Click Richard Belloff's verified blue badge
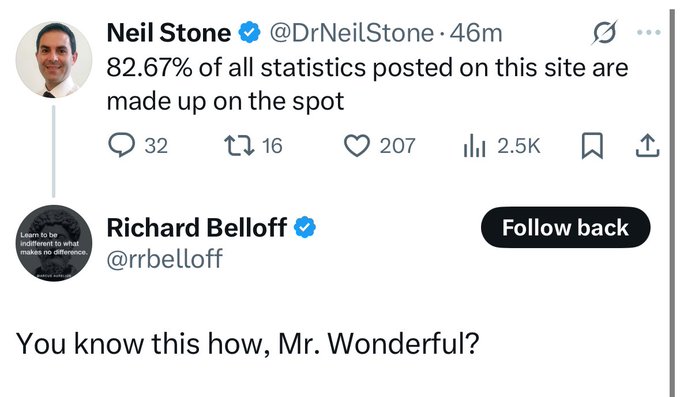680x397 pixels. (305, 227)
